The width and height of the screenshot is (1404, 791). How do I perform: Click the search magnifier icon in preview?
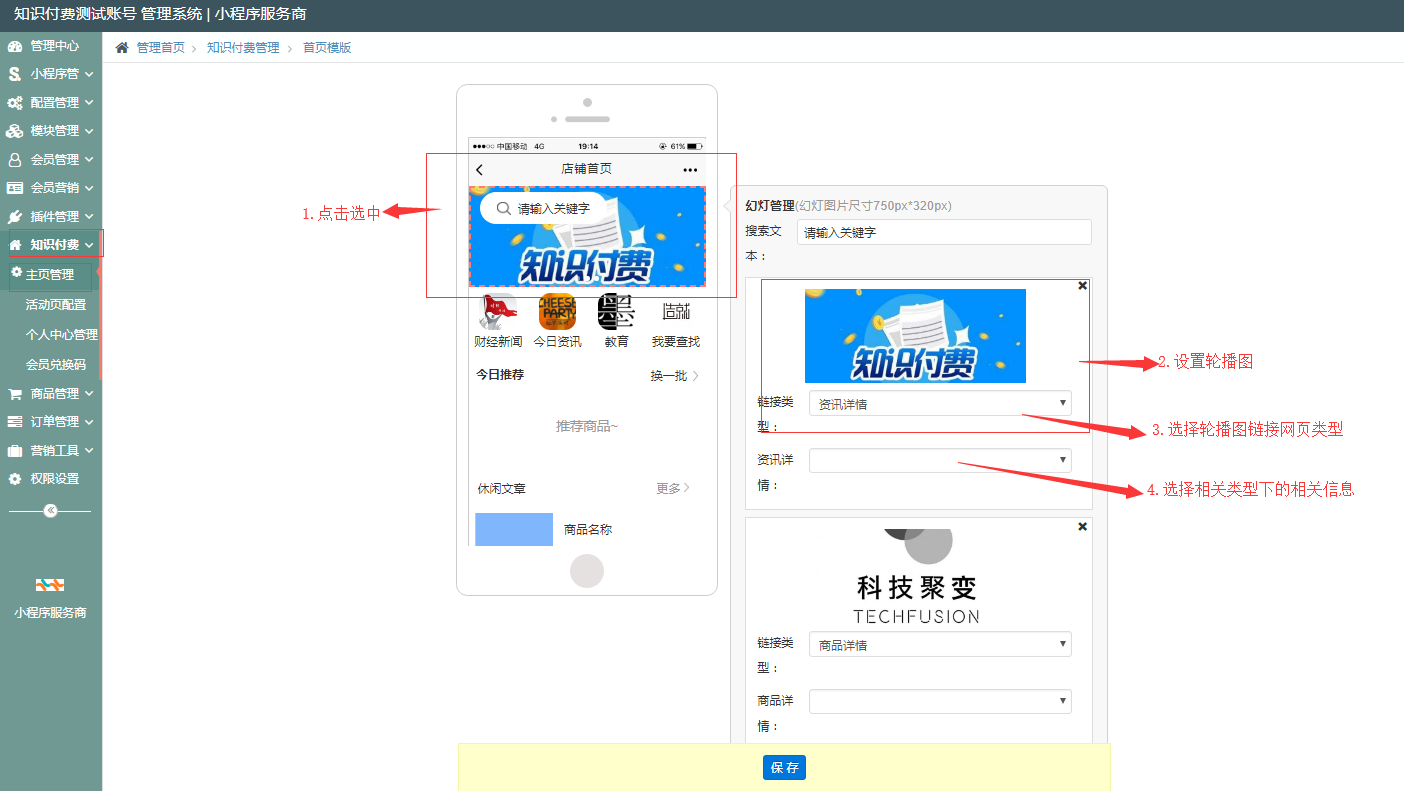(504, 209)
